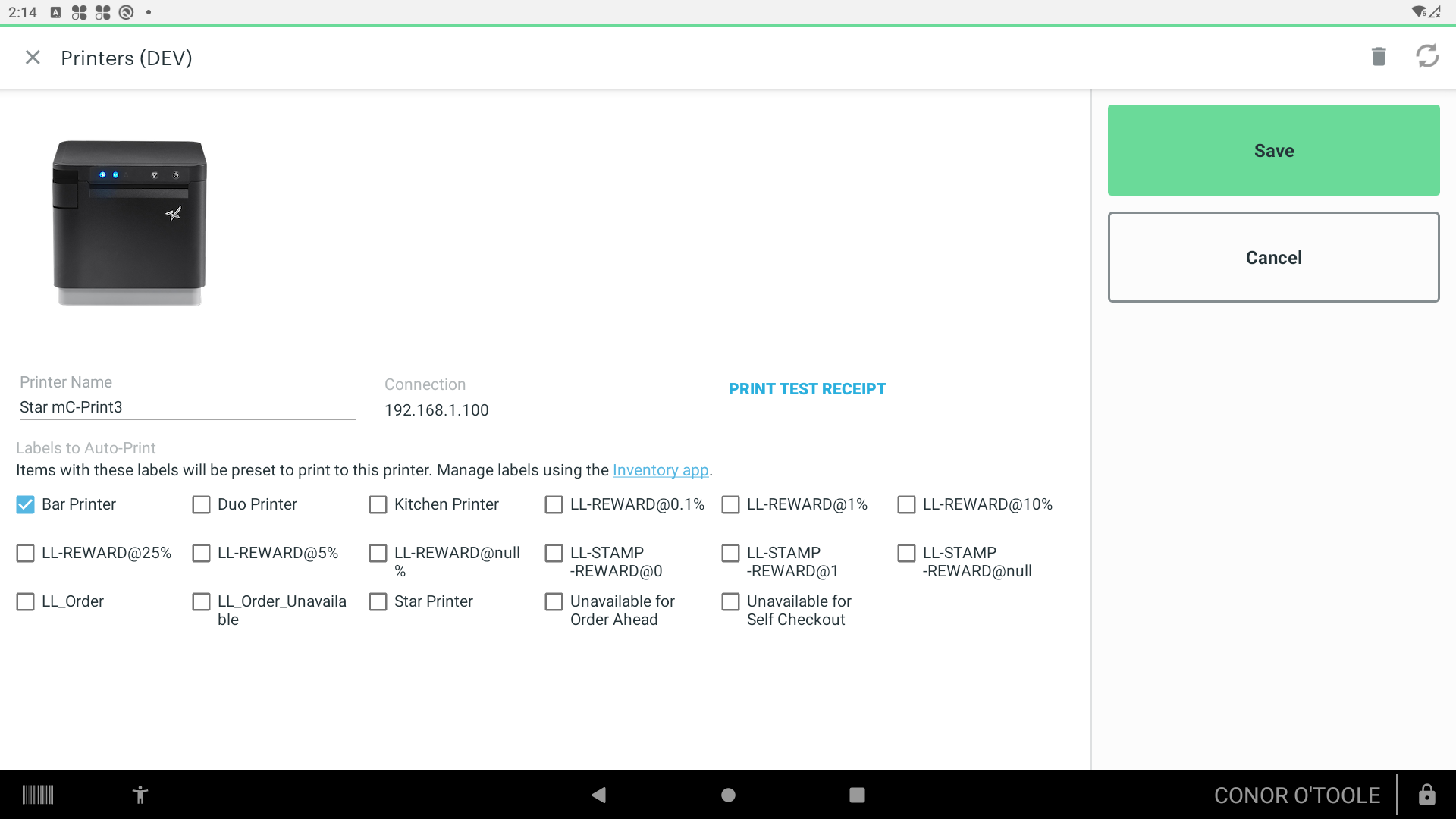Open the Inventory app link
Viewport: 1456px width, 819px height.
pos(660,470)
